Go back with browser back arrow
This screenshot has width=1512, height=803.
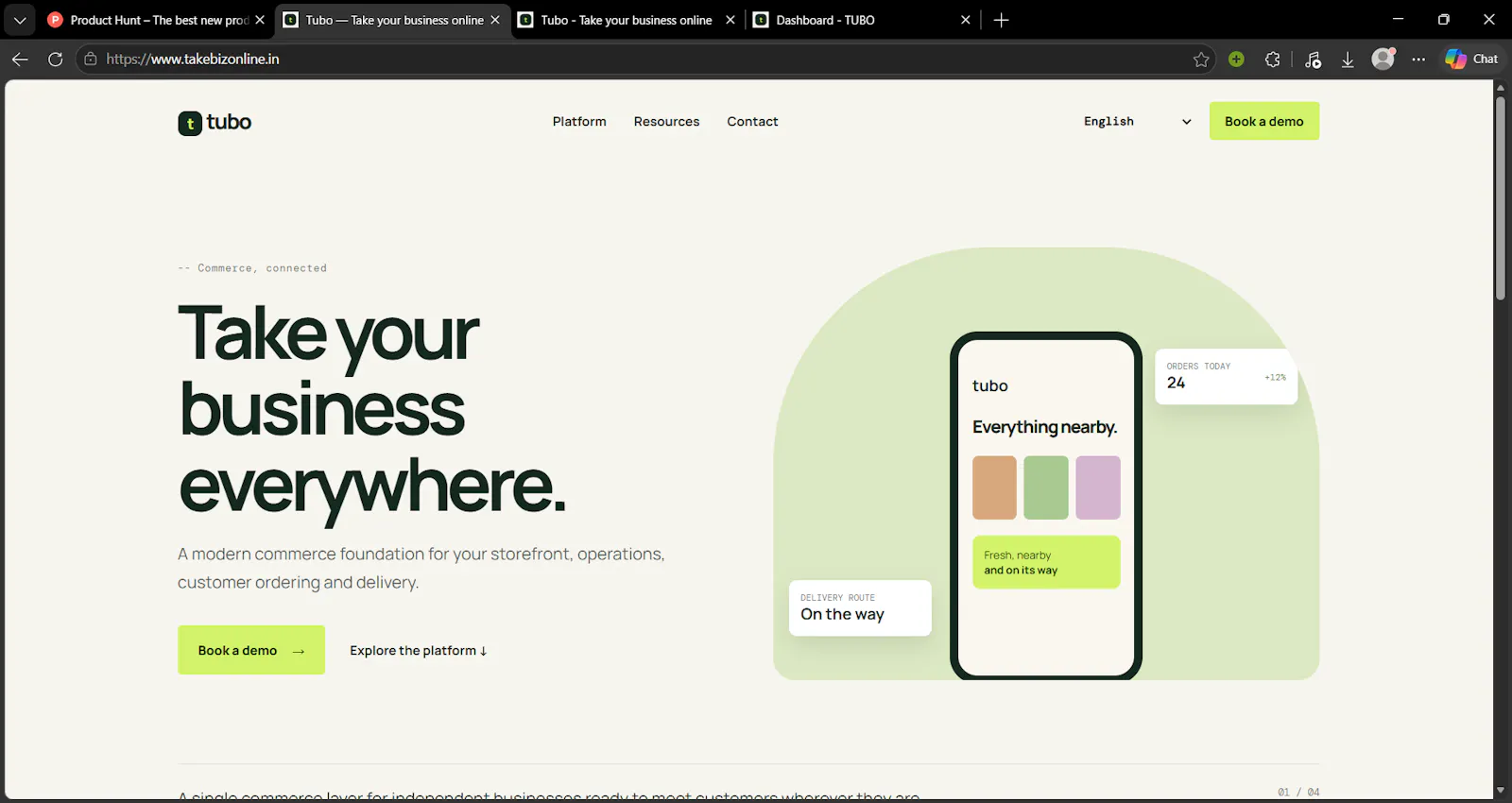pyautogui.click(x=20, y=59)
